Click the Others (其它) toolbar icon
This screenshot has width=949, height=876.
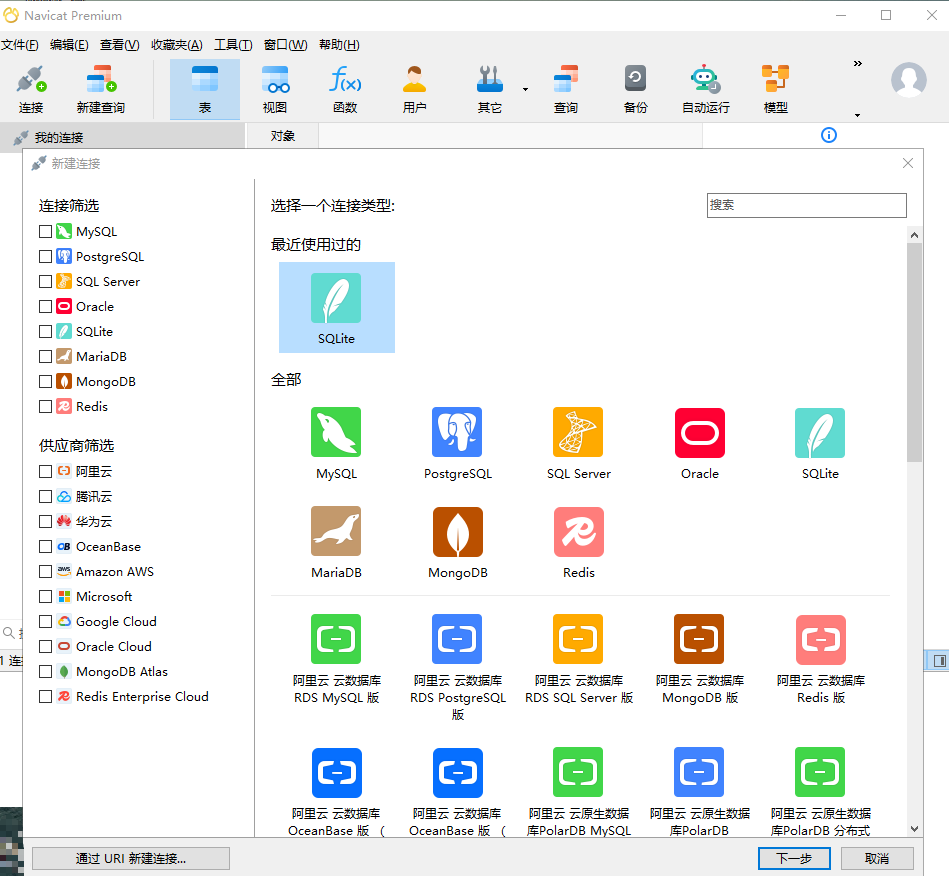[490, 90]
